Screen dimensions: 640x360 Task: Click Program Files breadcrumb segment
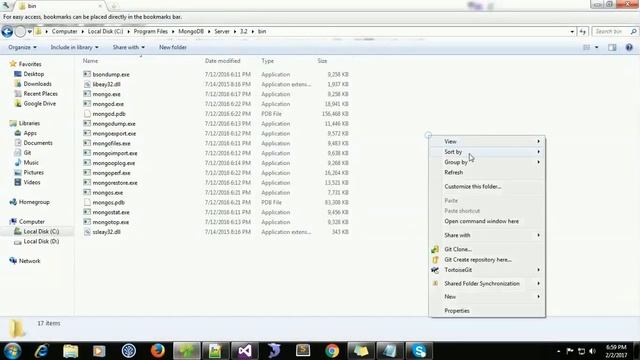tap(151, 31)
